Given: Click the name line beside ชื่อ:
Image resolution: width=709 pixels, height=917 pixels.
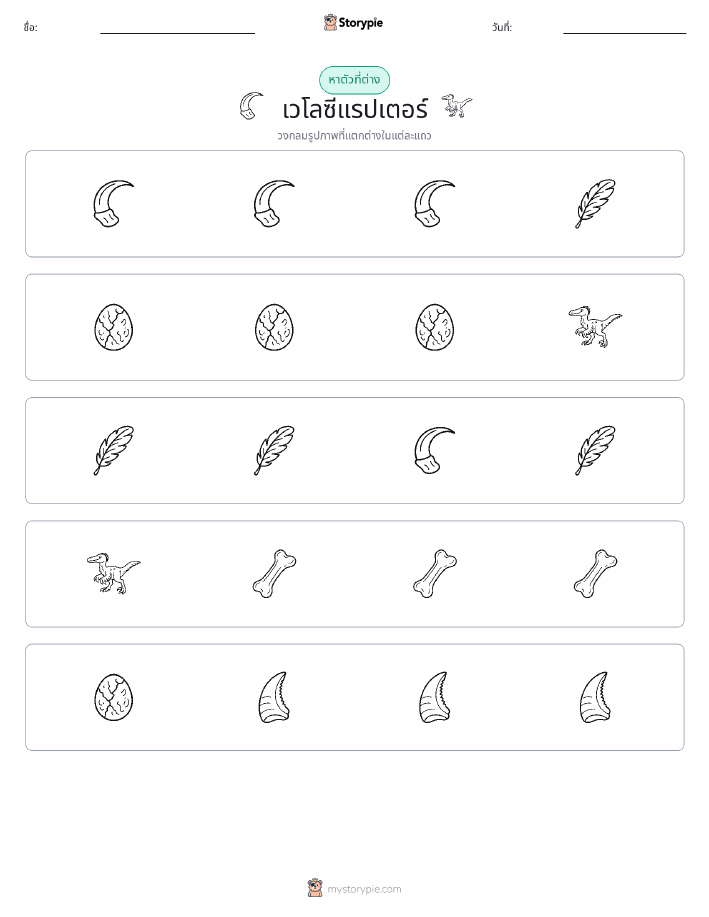Looking at the screenshot, I should pos(177,33).
